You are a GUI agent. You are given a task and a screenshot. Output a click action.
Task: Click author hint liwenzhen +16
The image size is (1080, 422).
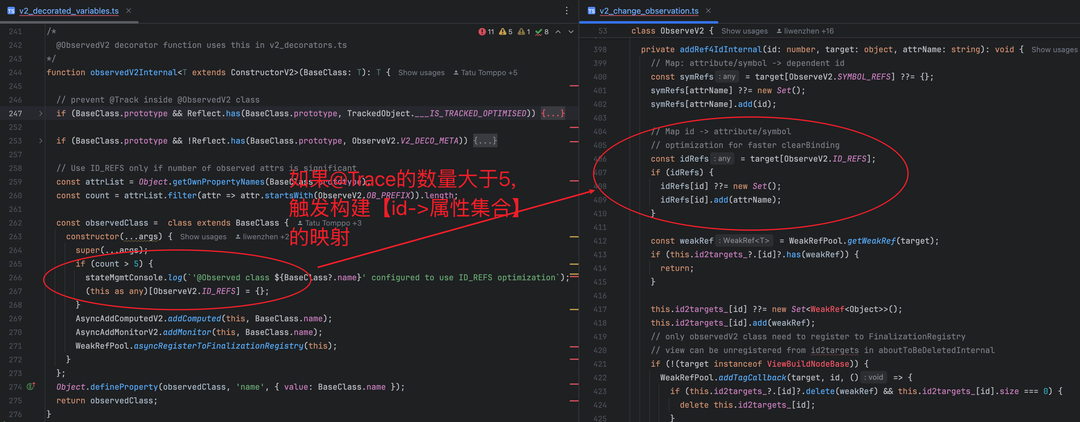coord(805,31)
